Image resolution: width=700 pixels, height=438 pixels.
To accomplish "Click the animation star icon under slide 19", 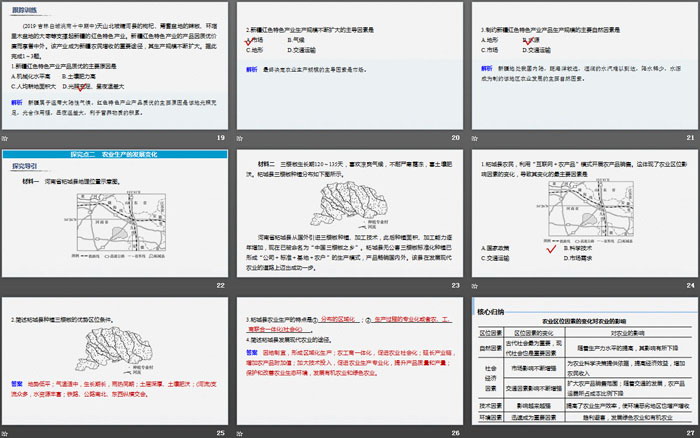I will (5, 138).
